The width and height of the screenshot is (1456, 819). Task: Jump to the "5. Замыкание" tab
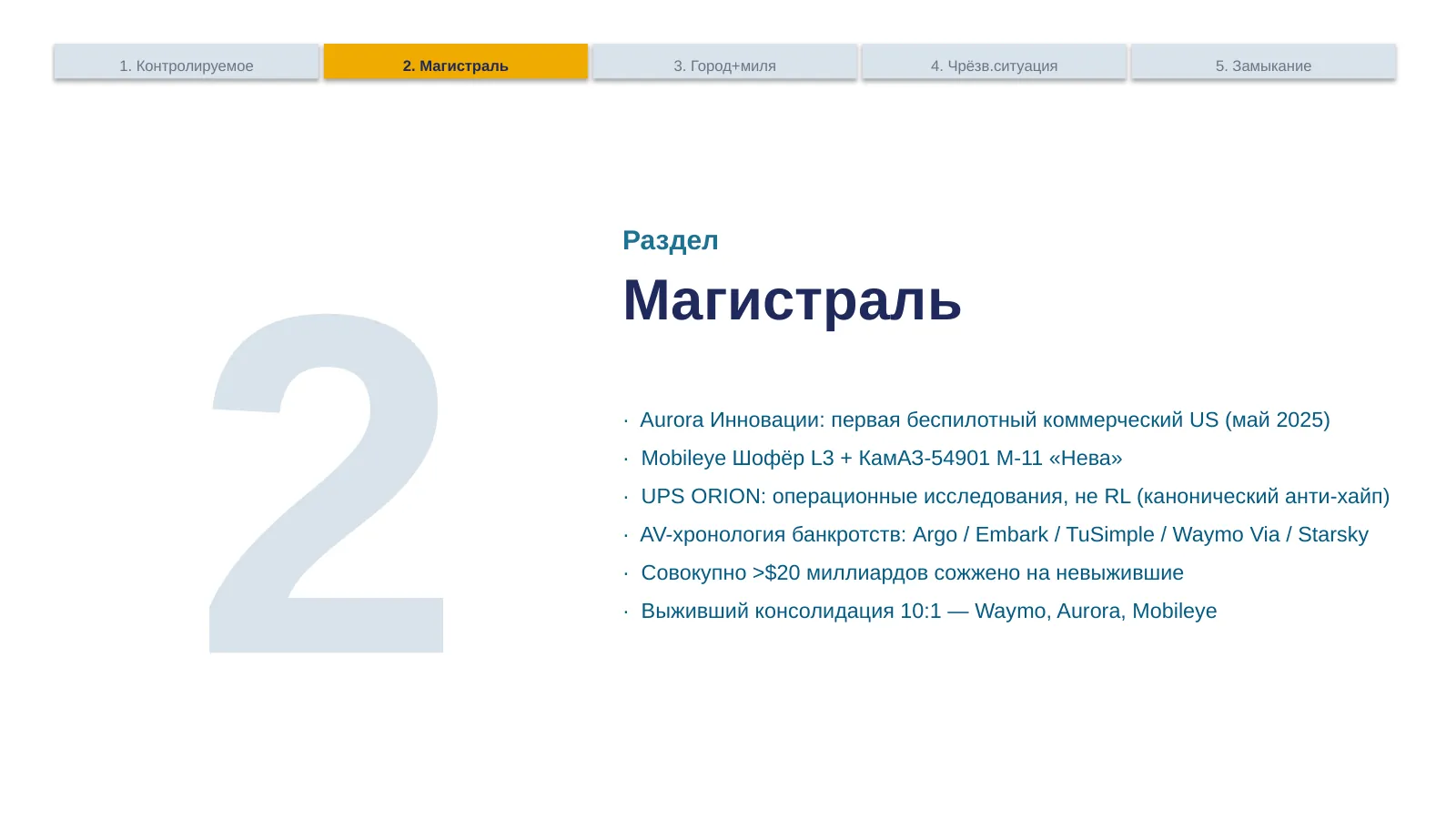click(1264, 62)
